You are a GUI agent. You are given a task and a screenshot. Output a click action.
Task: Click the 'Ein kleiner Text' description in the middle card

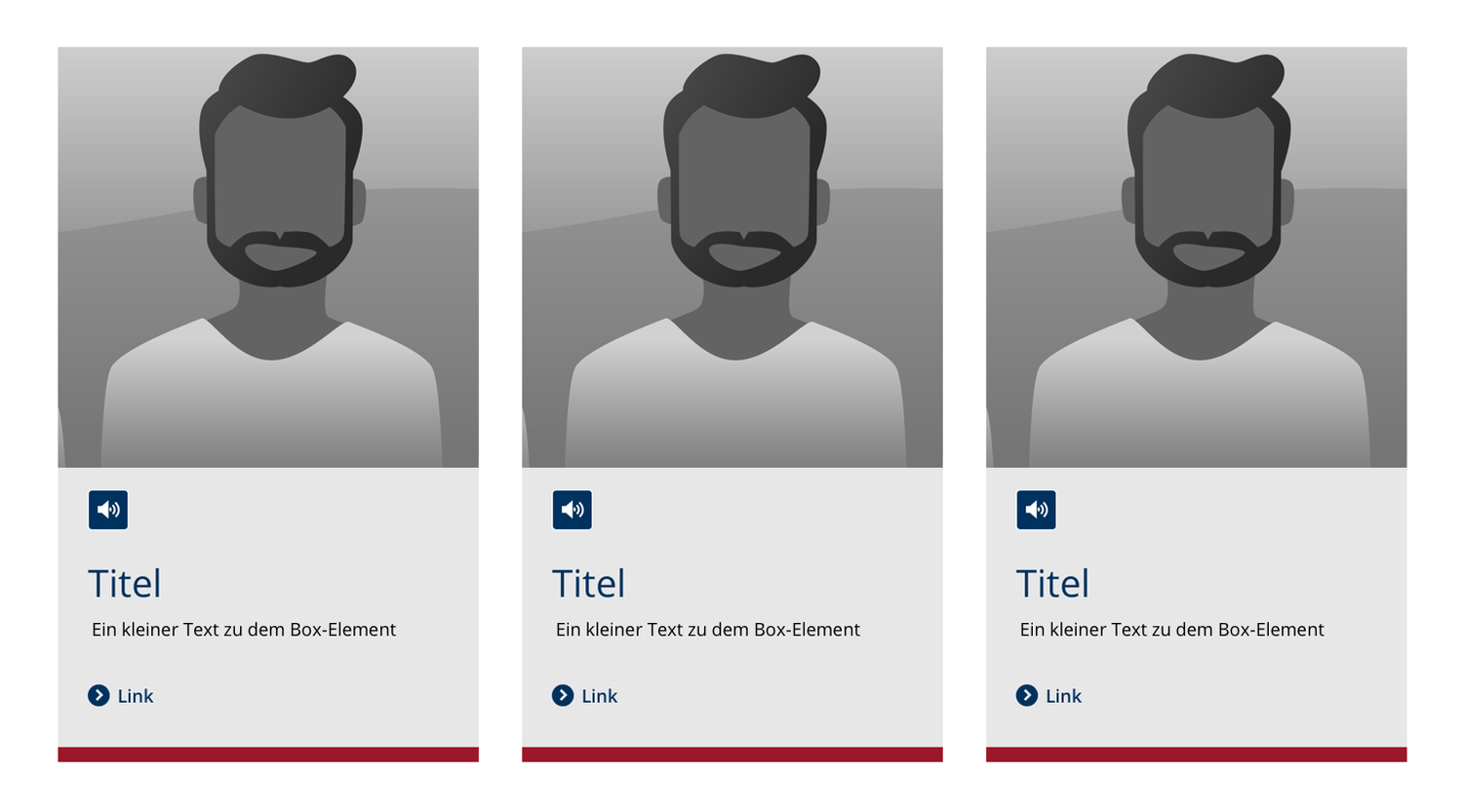(x=708, y=630)
